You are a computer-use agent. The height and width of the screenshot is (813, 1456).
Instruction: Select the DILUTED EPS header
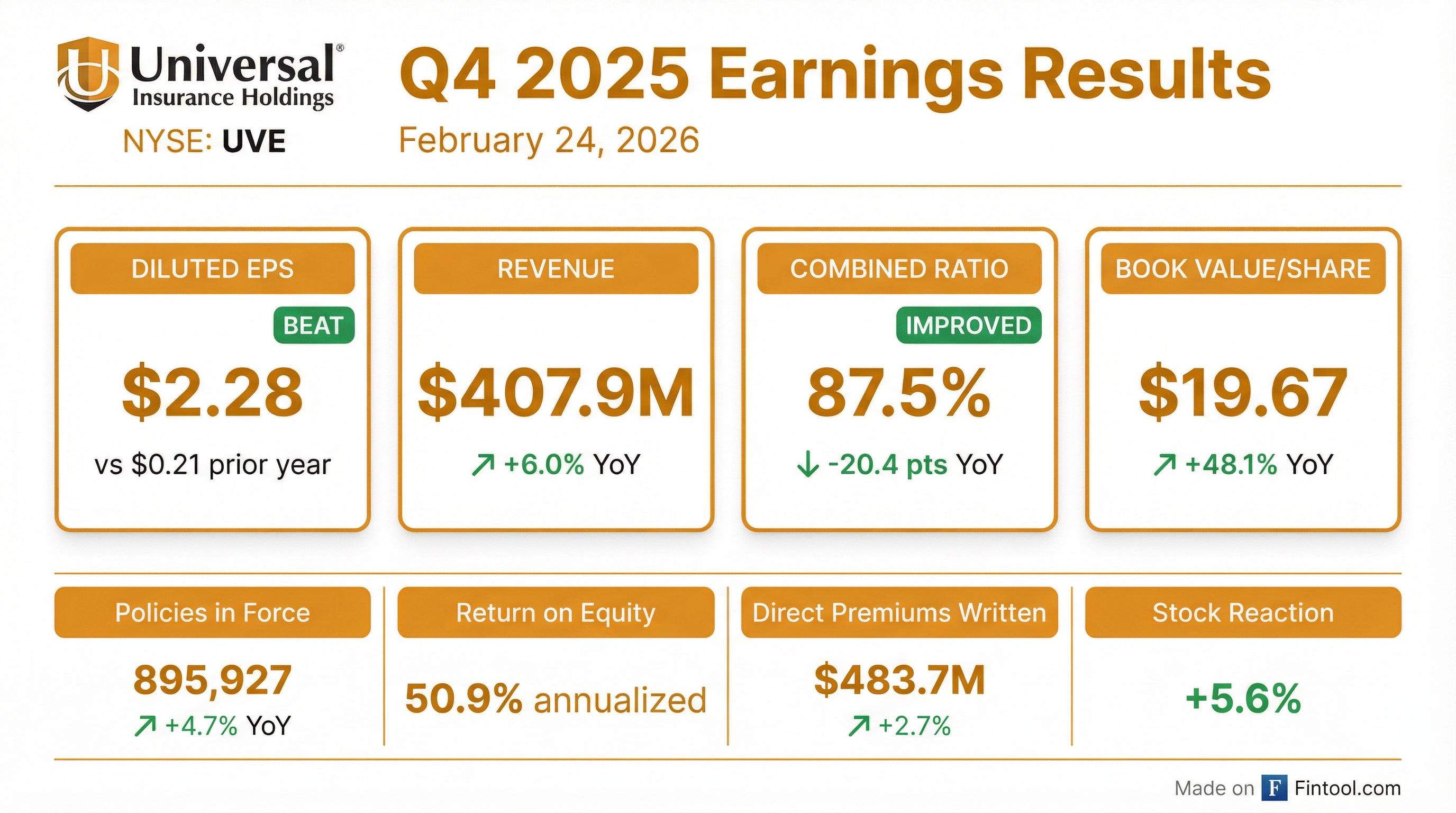coord(213,269)
